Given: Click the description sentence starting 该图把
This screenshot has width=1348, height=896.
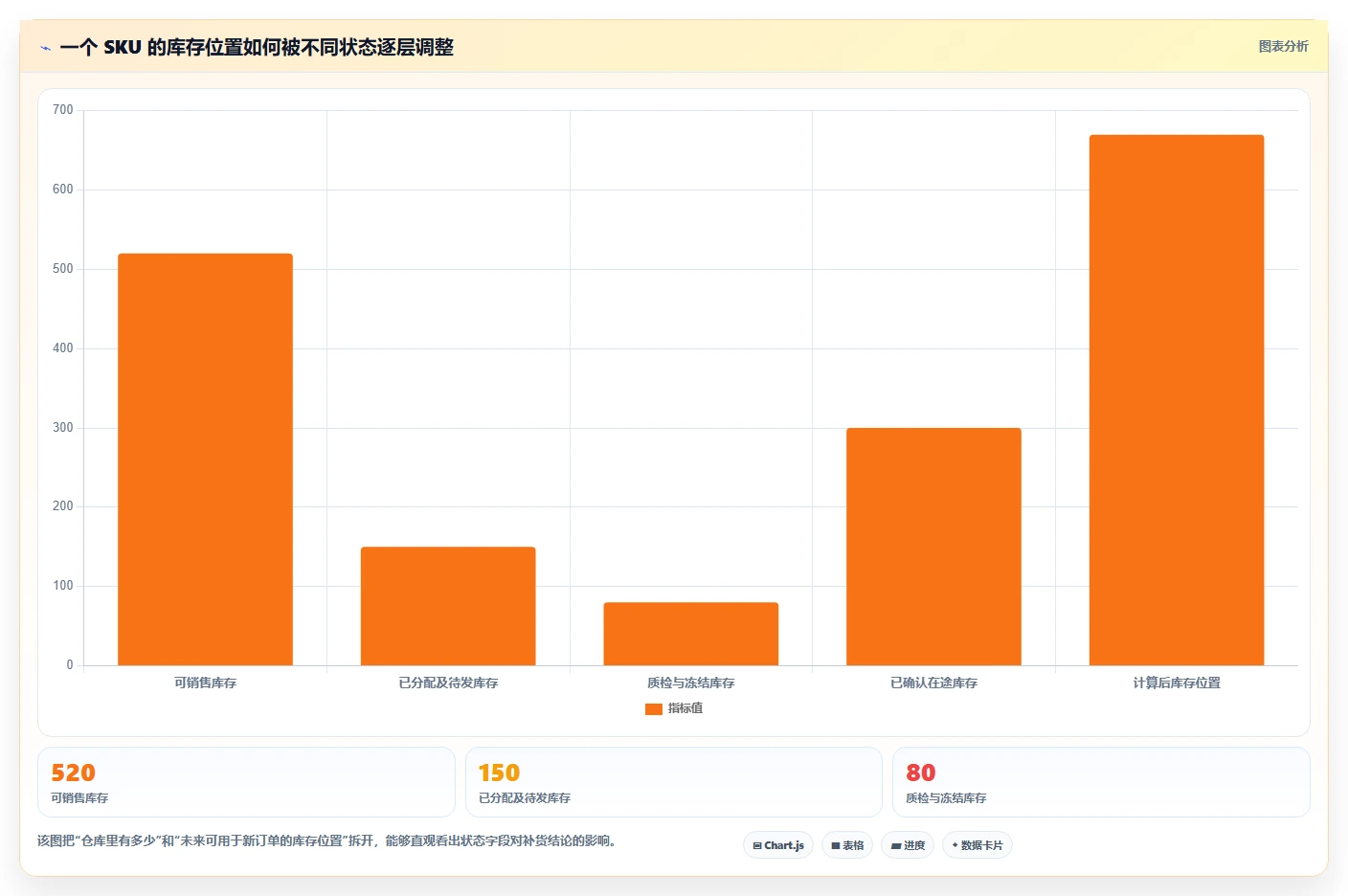Looking at the screenshot, I should (x=329, y=841).
